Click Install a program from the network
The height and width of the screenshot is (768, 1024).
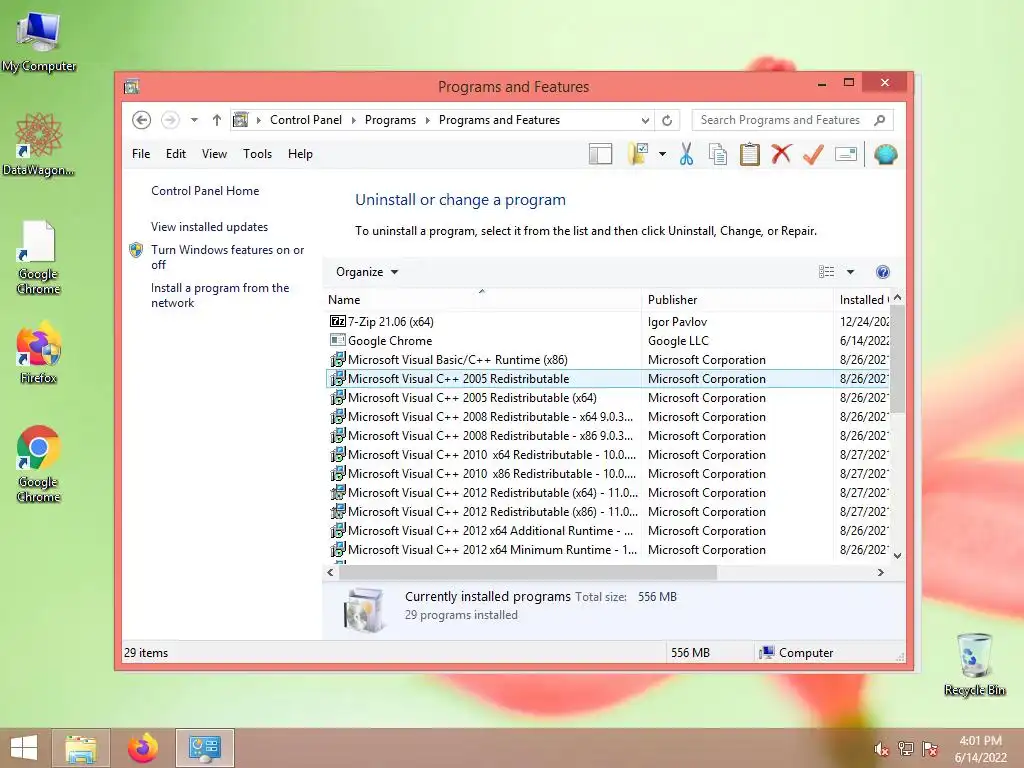click(220, 295)
